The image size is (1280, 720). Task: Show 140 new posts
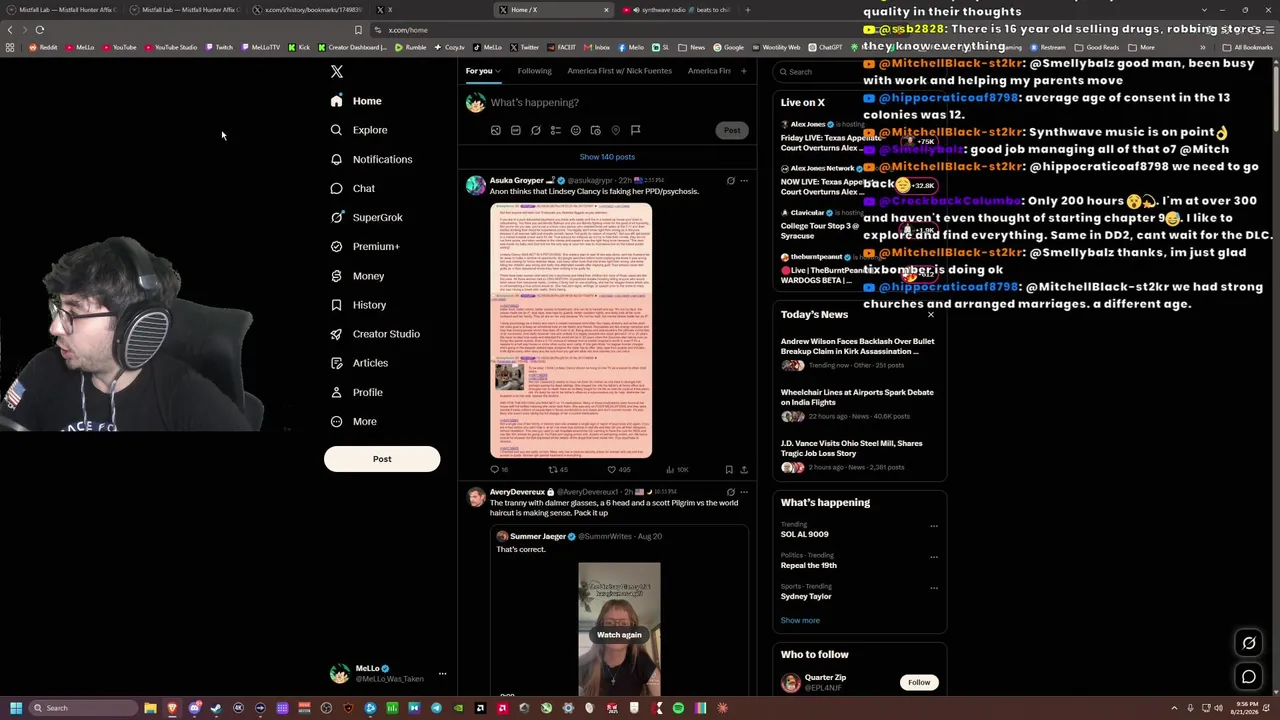(607, 157)
